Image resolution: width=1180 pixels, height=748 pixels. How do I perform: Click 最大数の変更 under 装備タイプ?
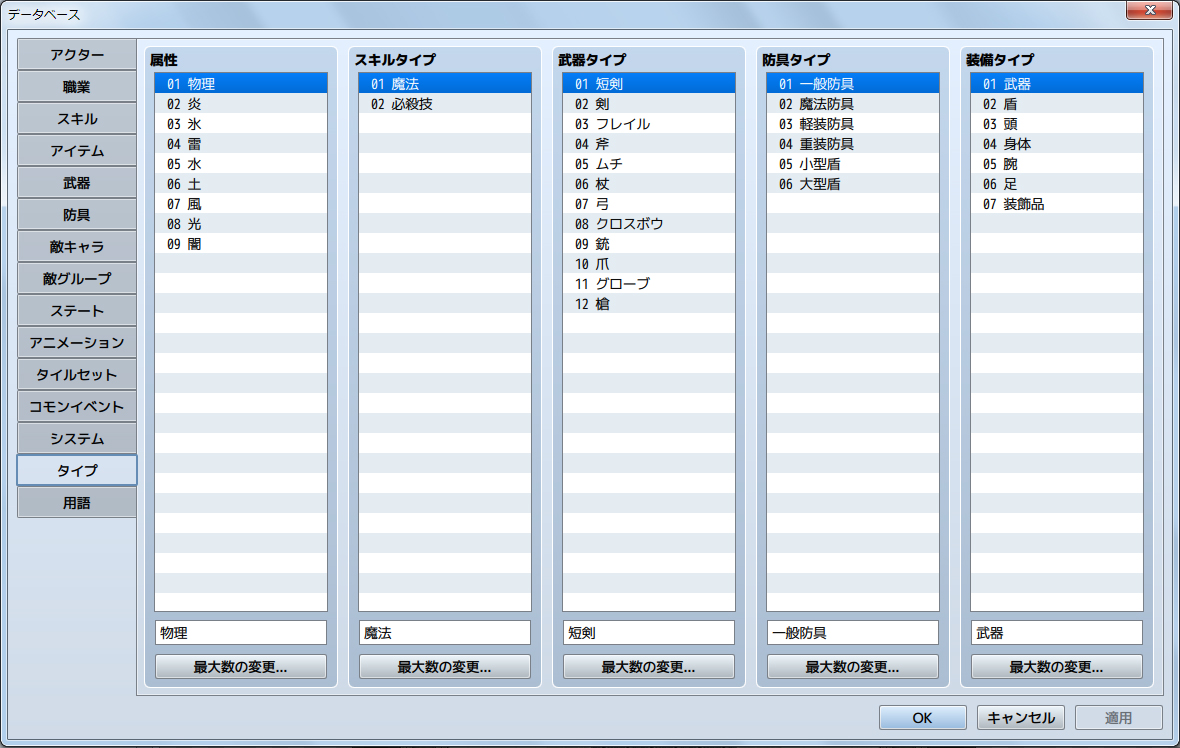click(x=1057, y=667)
